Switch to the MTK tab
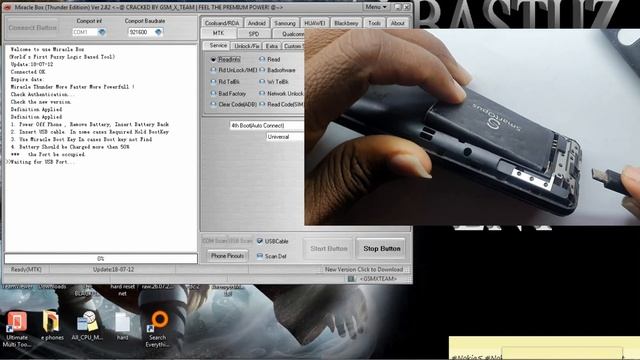The image size is (640, 360). [218, 33]
